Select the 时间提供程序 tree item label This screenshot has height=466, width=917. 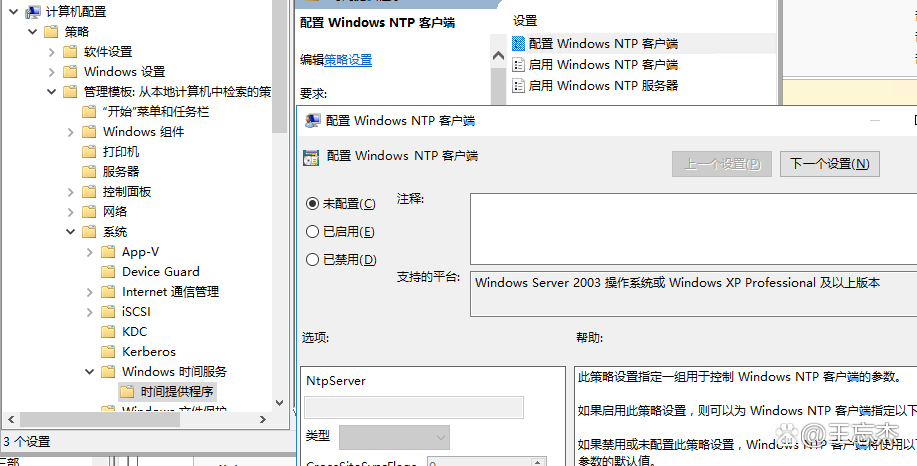pos(177,391)
